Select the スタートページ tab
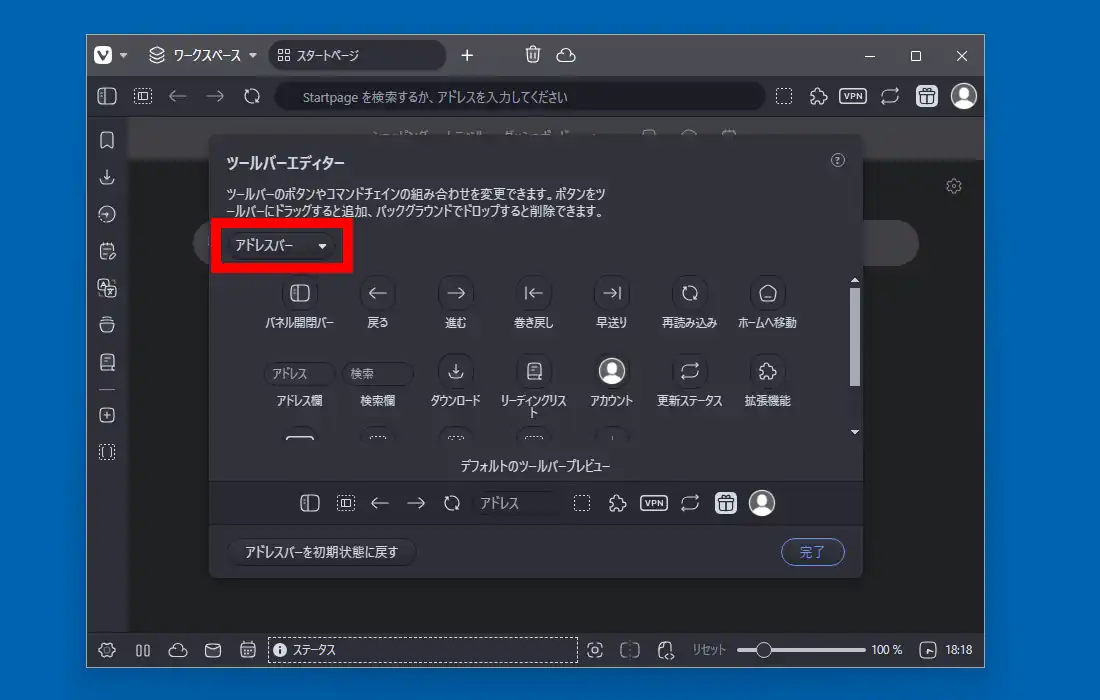 pos(357,55)
